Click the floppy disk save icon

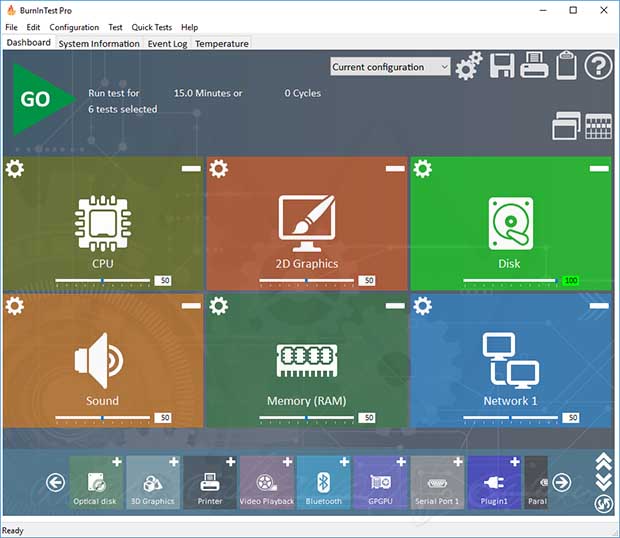(x=501, y=67)
